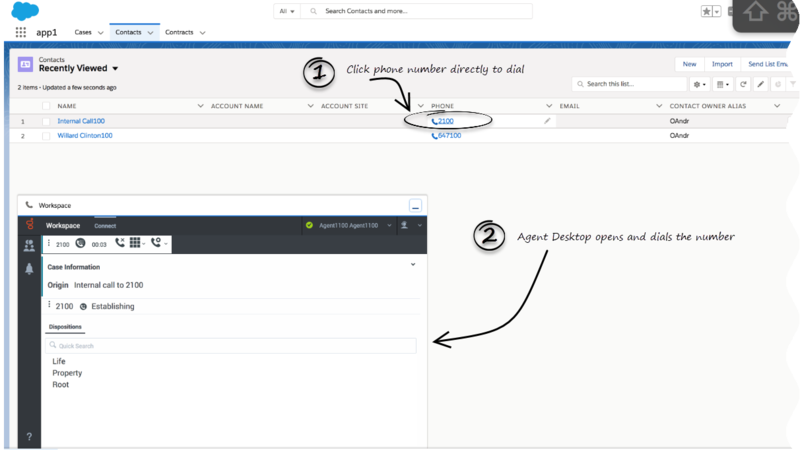The image size is (800, 450).
Task: Click the notification bell in Workspace sidebar
Action: coord(29,268)
